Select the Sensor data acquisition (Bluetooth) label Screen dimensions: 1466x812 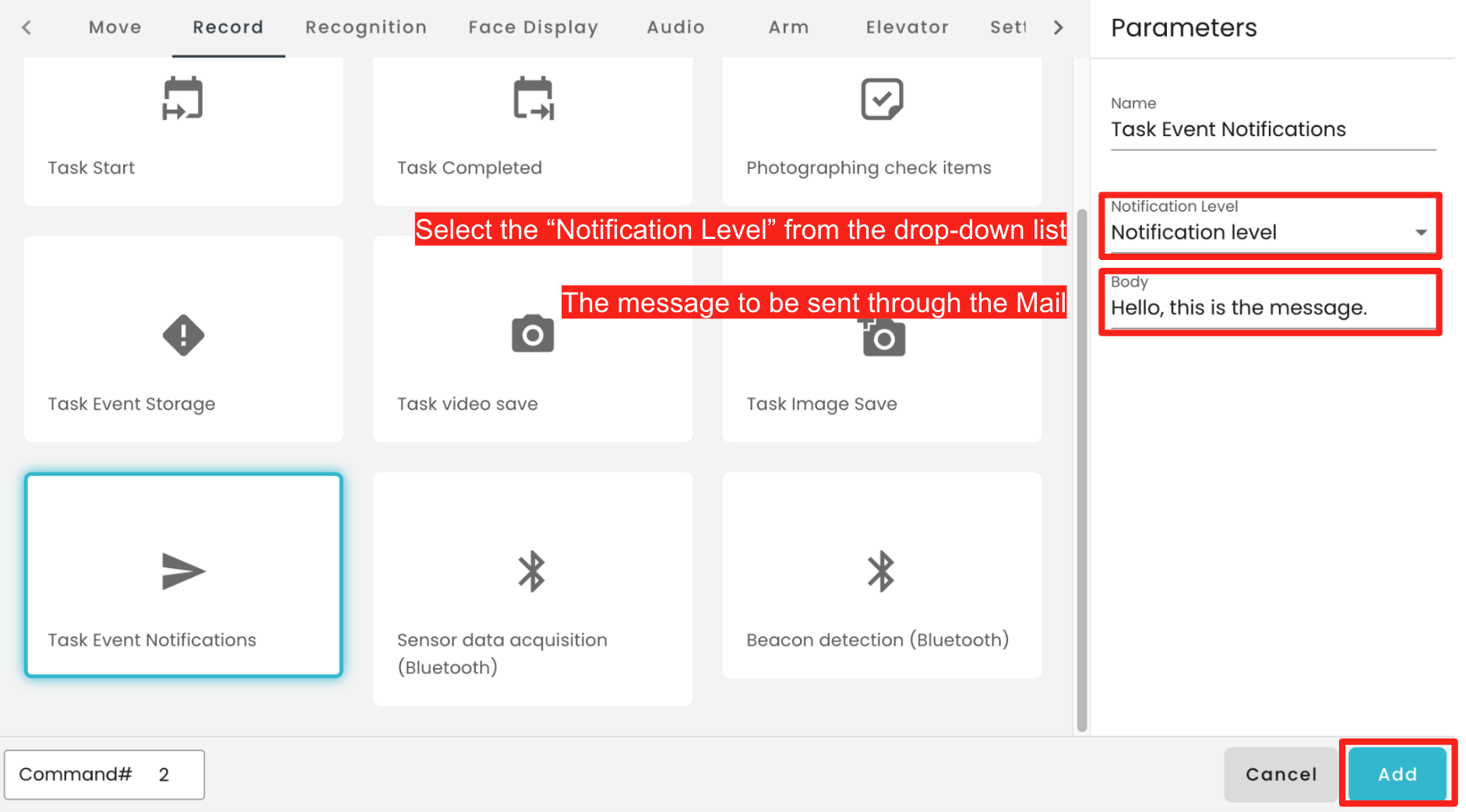(502, 654)
